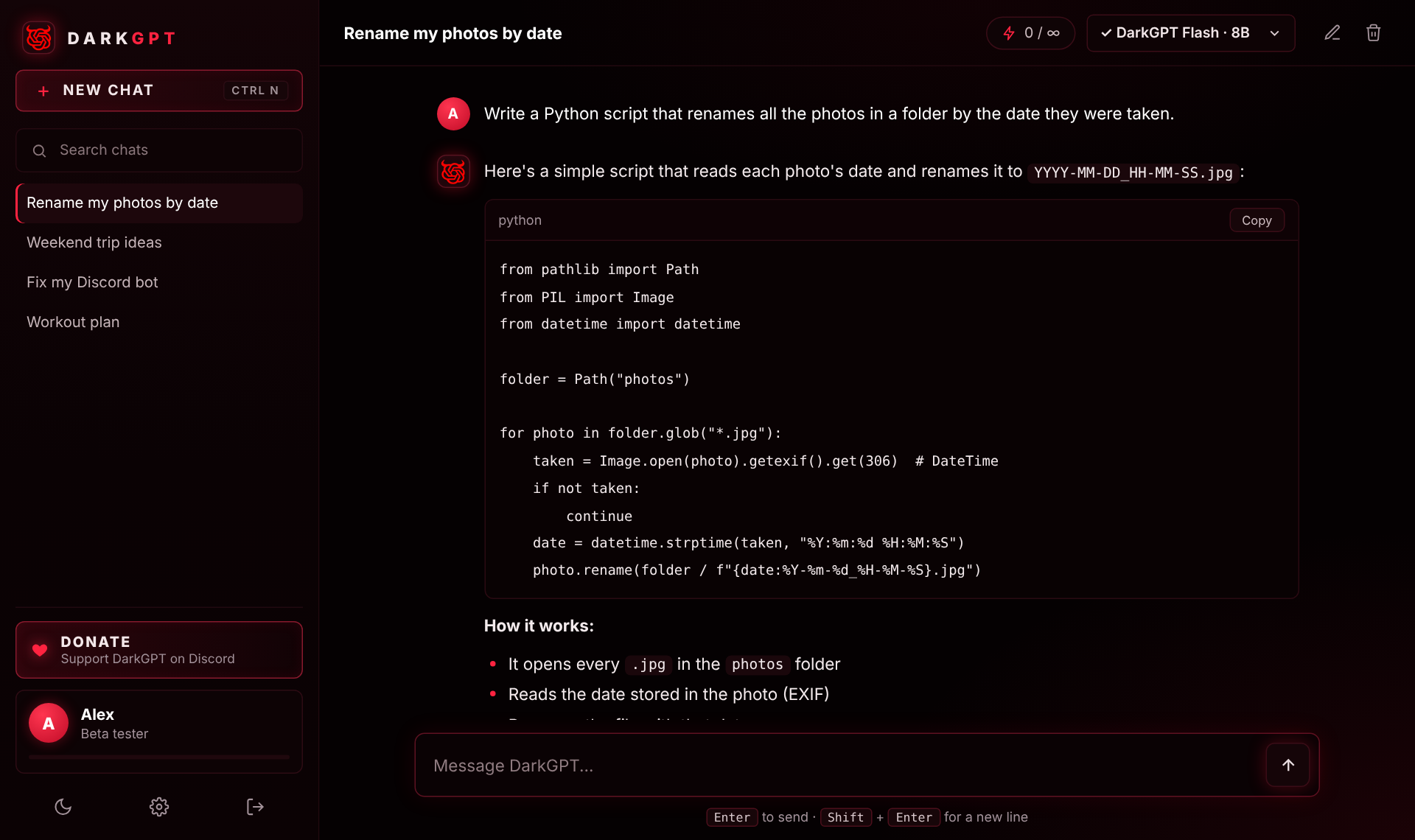Screen dimensions: 1415x840
Task: Open settings via gear icon
Action: [x=159, y=807]
